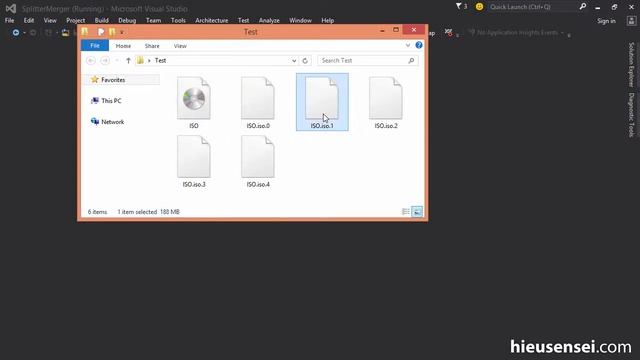Open the Architecture menu

[211, 20]
